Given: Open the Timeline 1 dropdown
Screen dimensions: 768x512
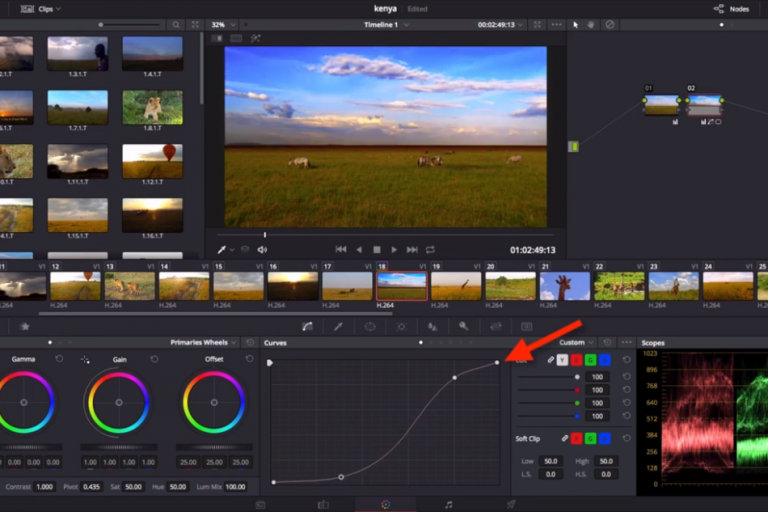Looking at the screenshot, I should [386, 24].
